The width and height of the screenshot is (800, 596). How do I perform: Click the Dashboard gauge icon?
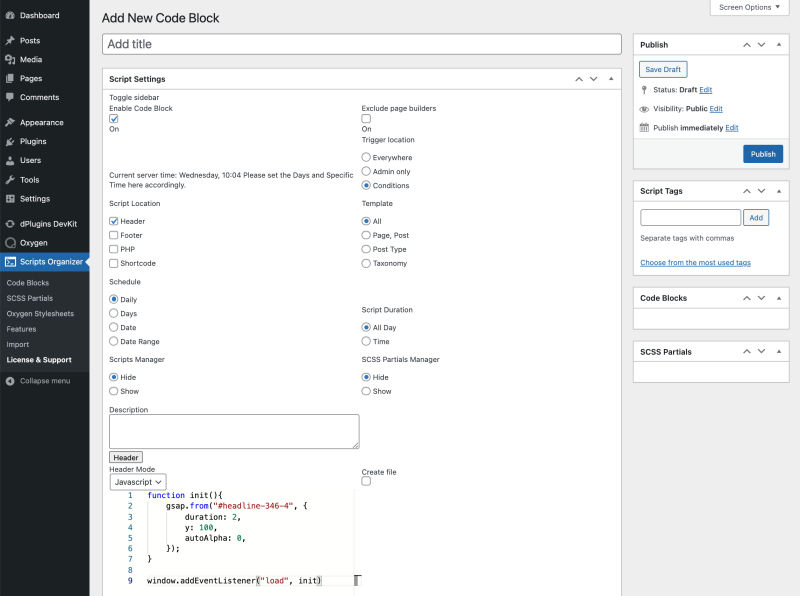click(x=10, y=15)
